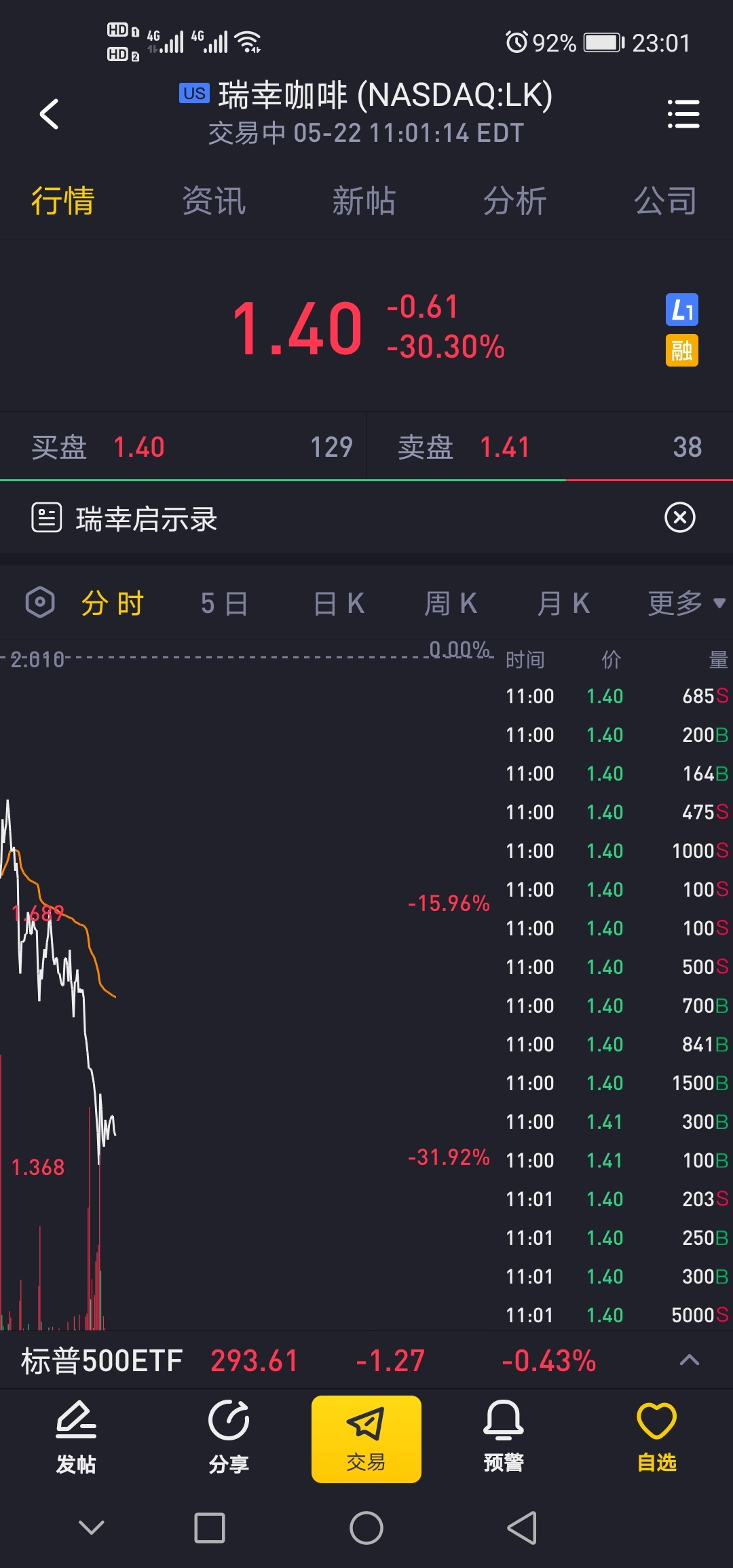Open the list menu icon at top right
The width and height of the screenshot is (733, 1568).
tap(683, 113)
